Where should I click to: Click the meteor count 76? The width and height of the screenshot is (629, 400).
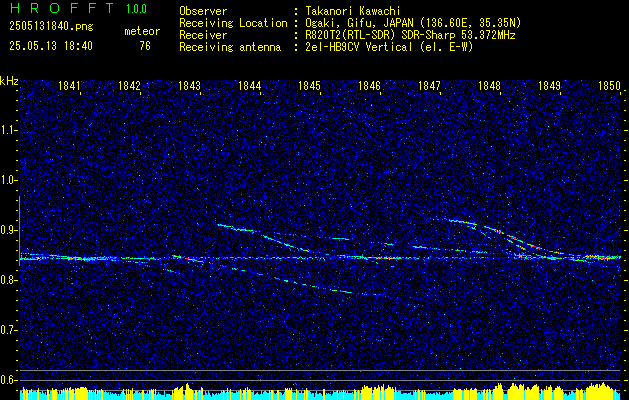pyautogui.click(x=145, y=46)
